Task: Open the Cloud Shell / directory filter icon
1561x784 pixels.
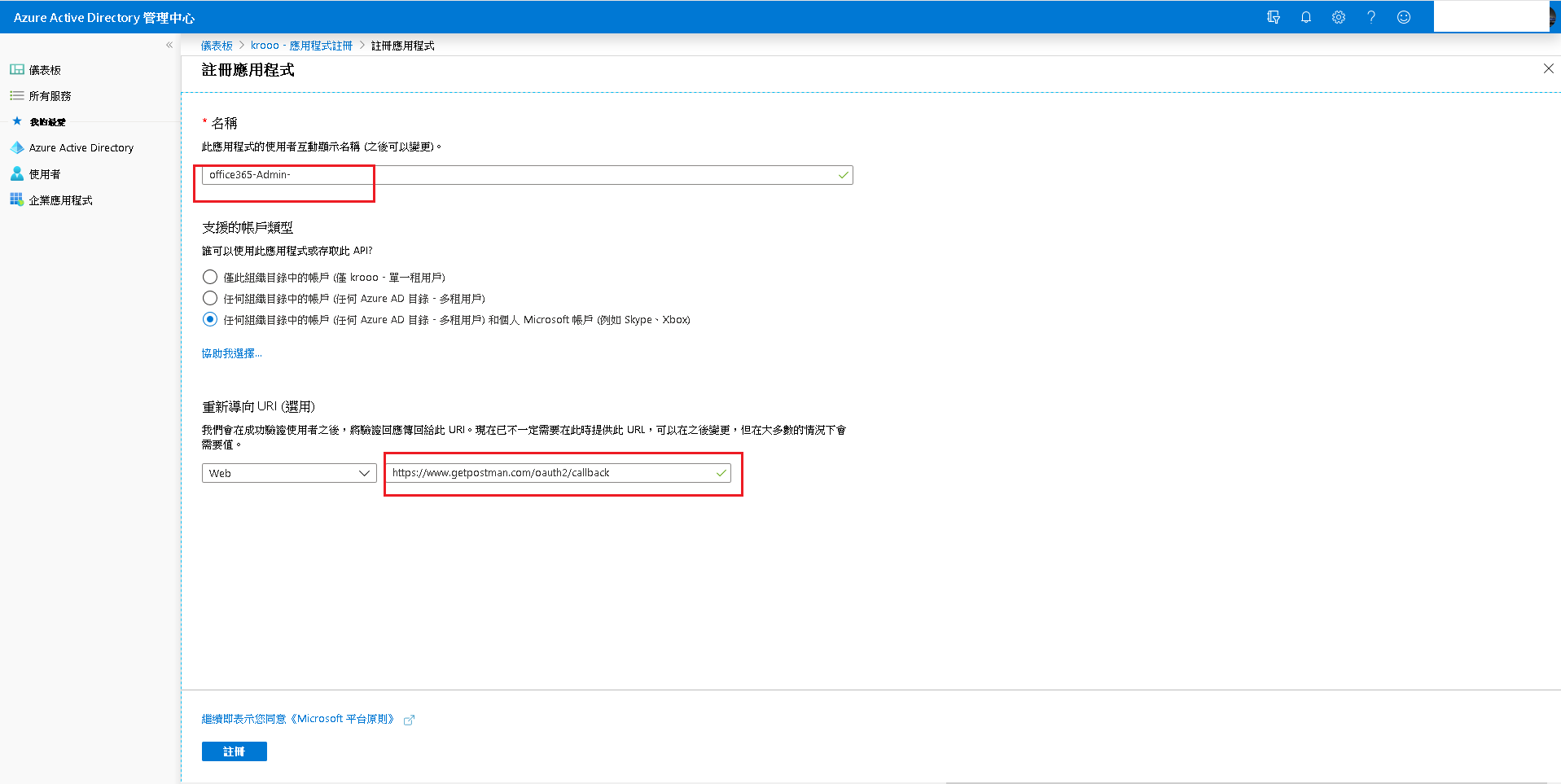Action: click(x=1274, y=17)
